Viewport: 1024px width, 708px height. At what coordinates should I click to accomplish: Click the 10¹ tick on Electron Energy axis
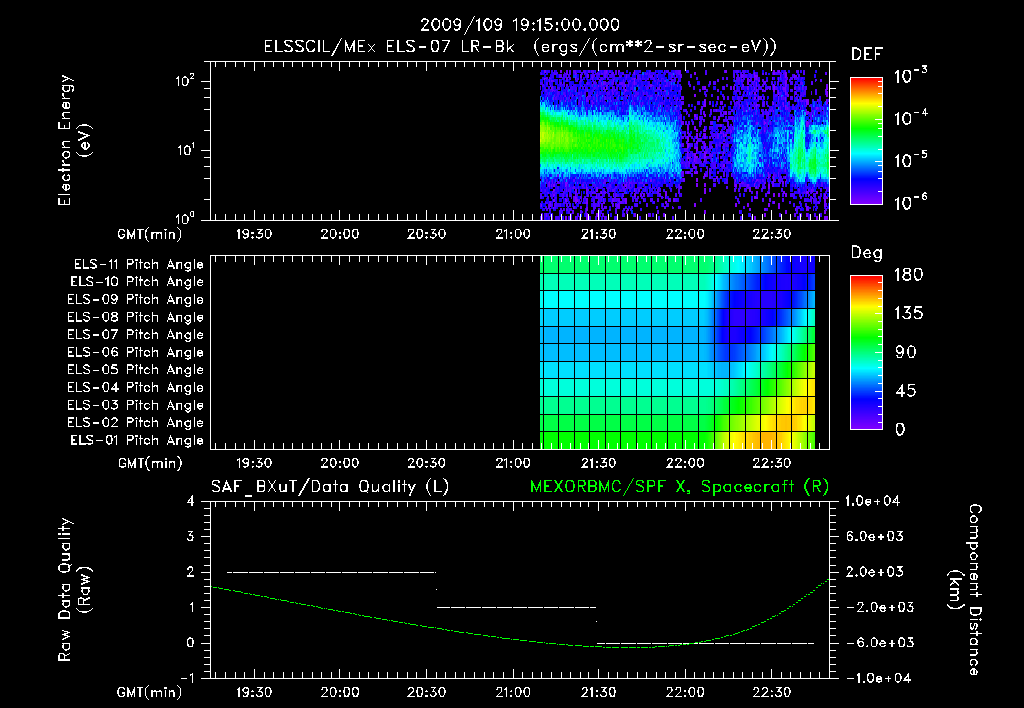(185, 150)
